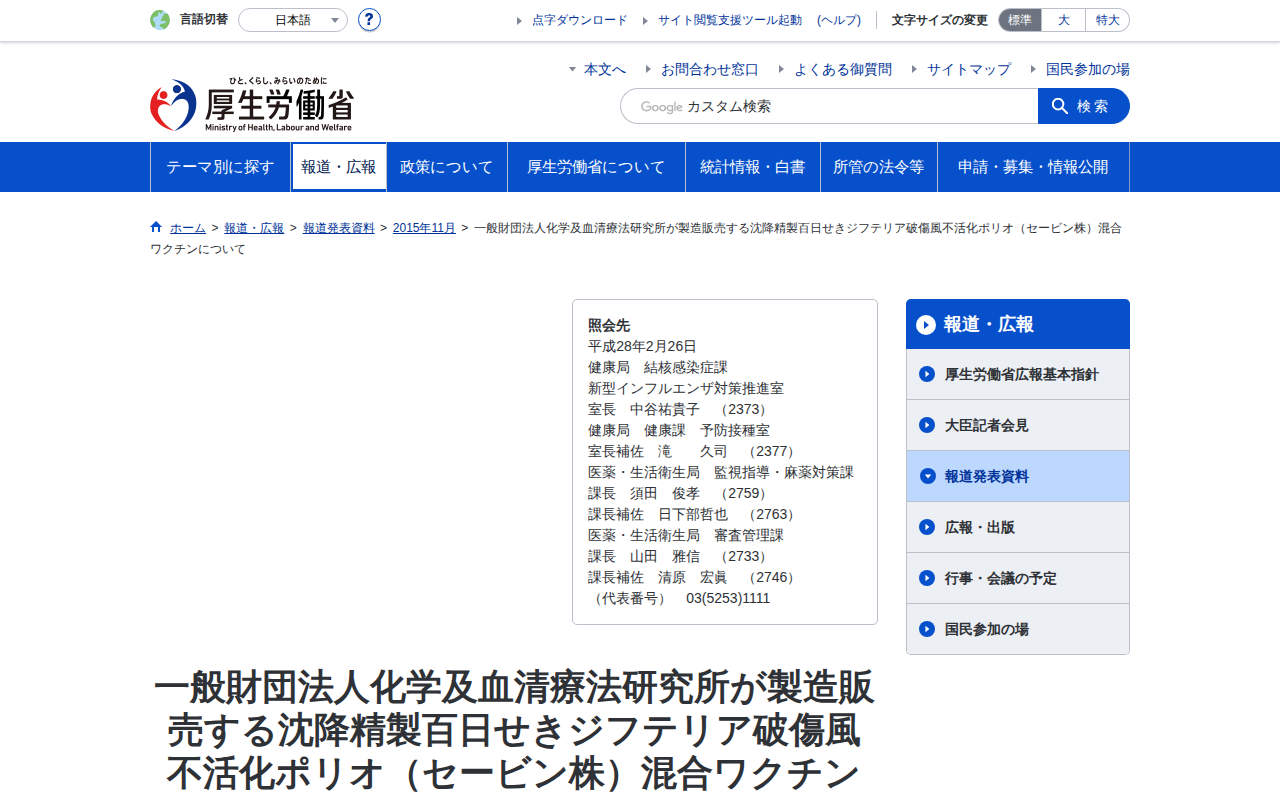Click the arrow icon next to 大臣記者会見
1280x800 pixels.
927,425
